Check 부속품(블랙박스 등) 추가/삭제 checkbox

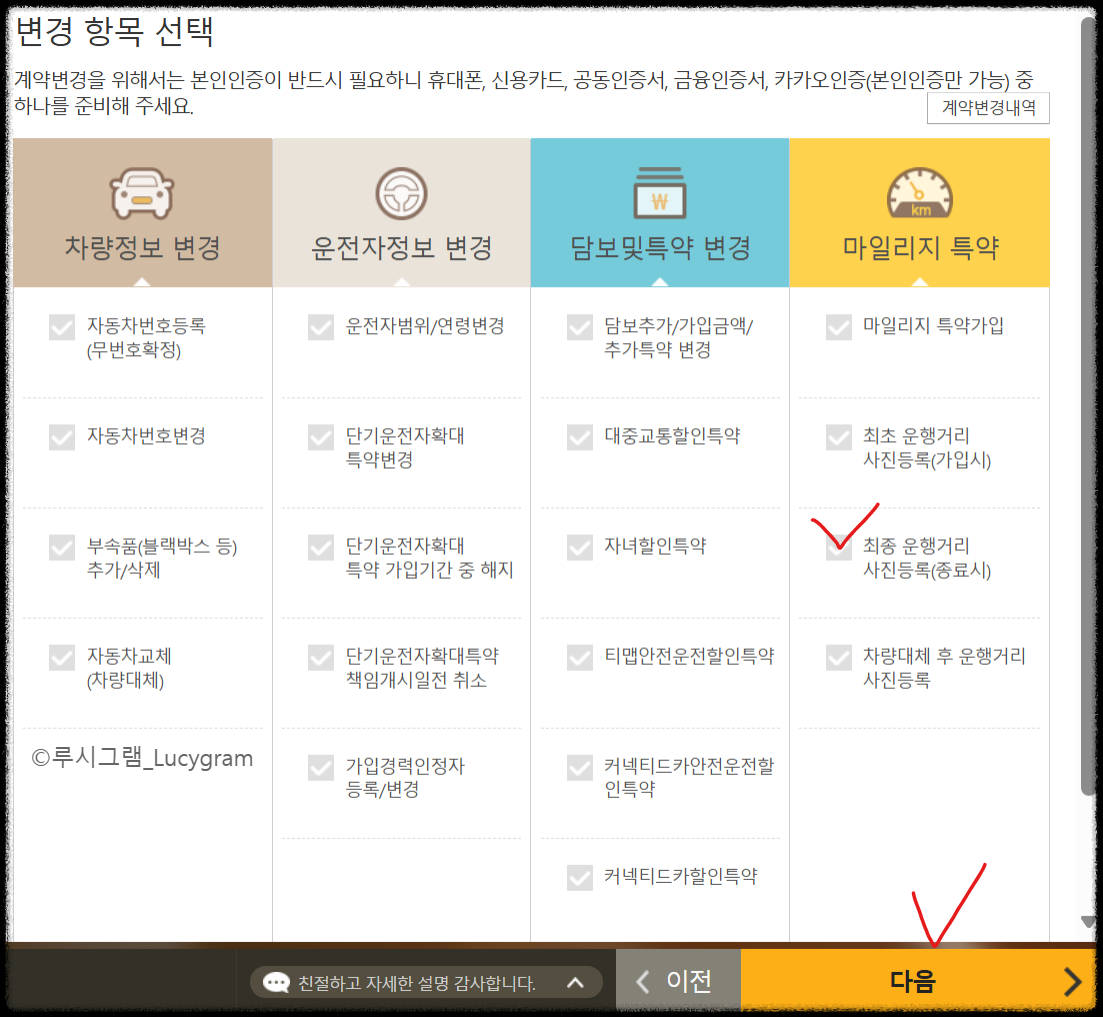pos(62,547)
